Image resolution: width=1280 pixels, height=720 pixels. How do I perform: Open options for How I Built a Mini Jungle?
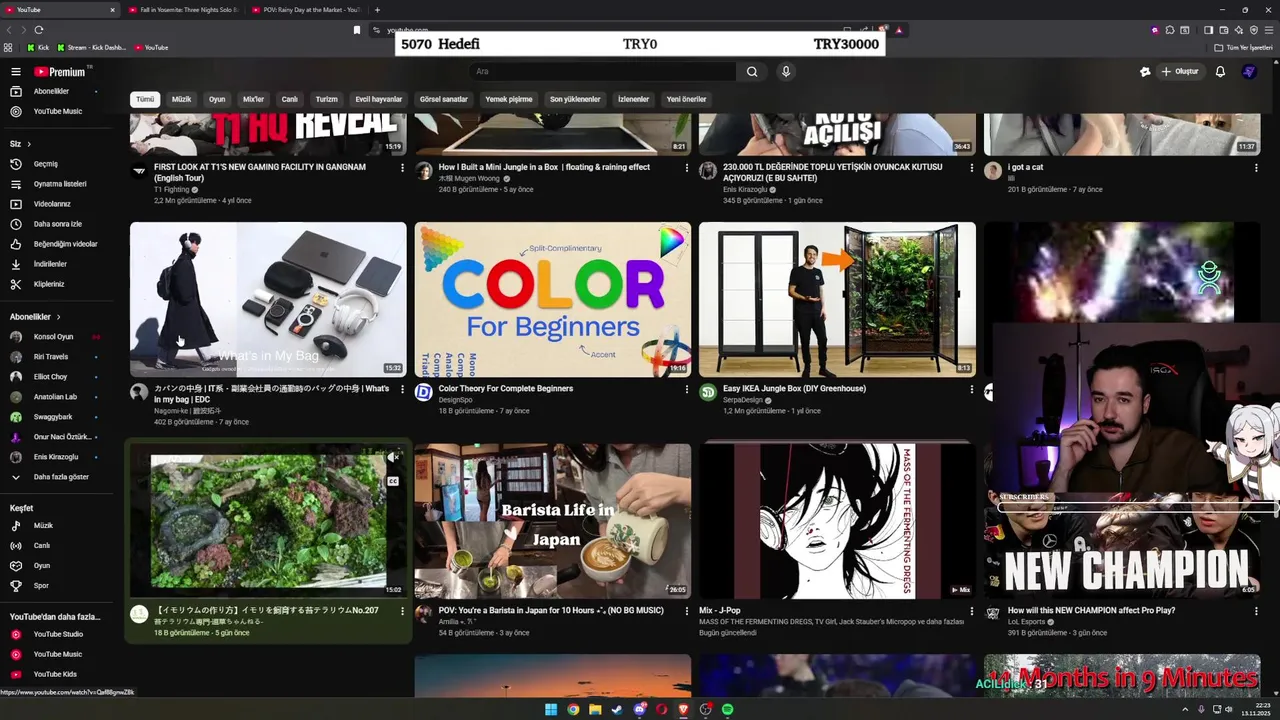click(687, 168)
